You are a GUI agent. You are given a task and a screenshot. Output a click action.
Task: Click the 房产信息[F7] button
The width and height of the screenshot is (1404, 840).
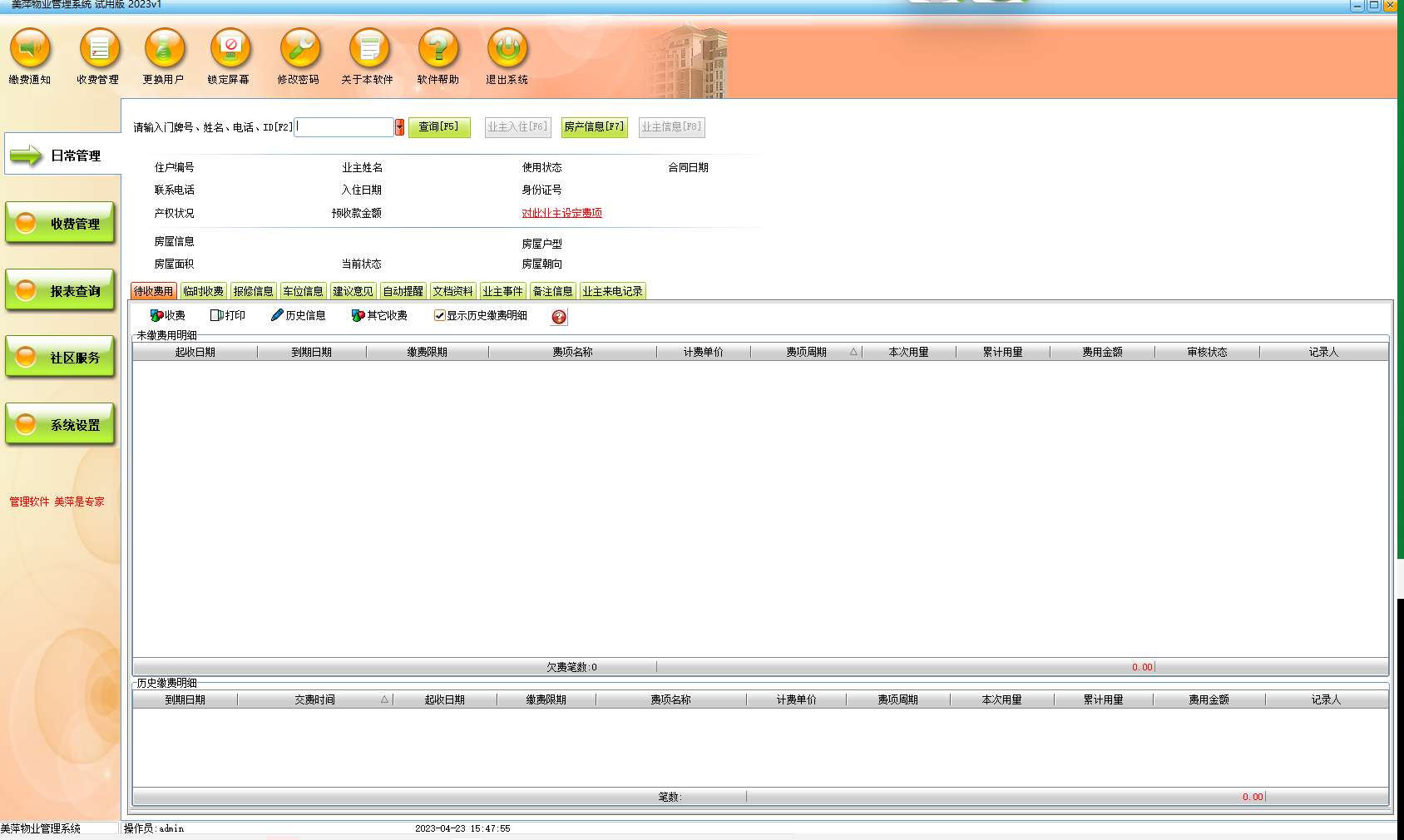click(x=594, y=127)
